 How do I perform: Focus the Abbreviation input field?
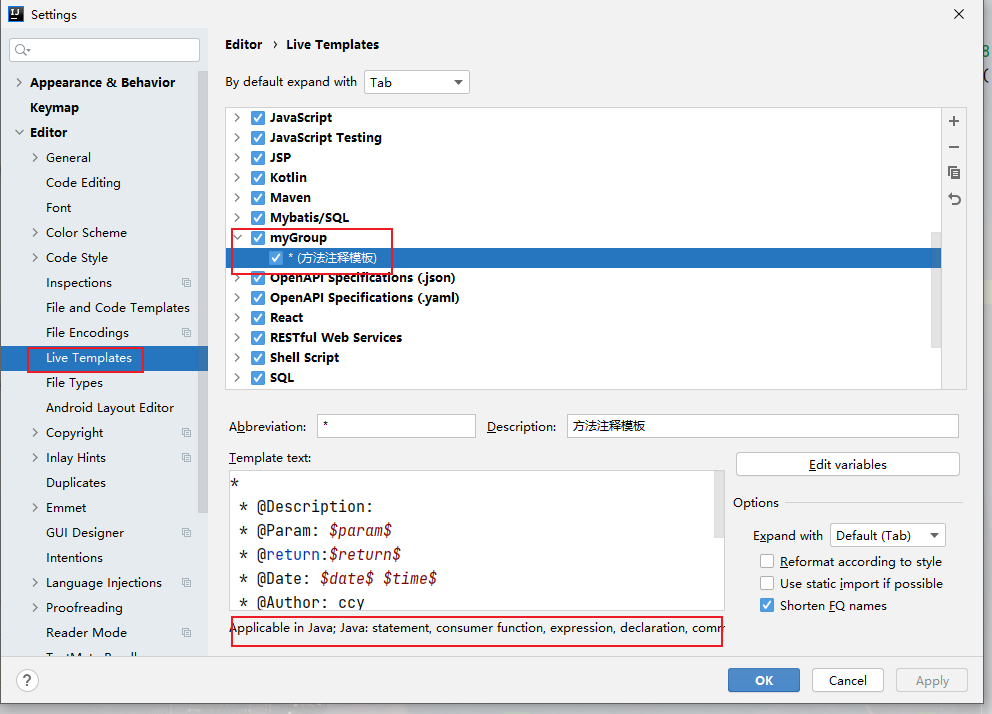click(x=396, y=426)
